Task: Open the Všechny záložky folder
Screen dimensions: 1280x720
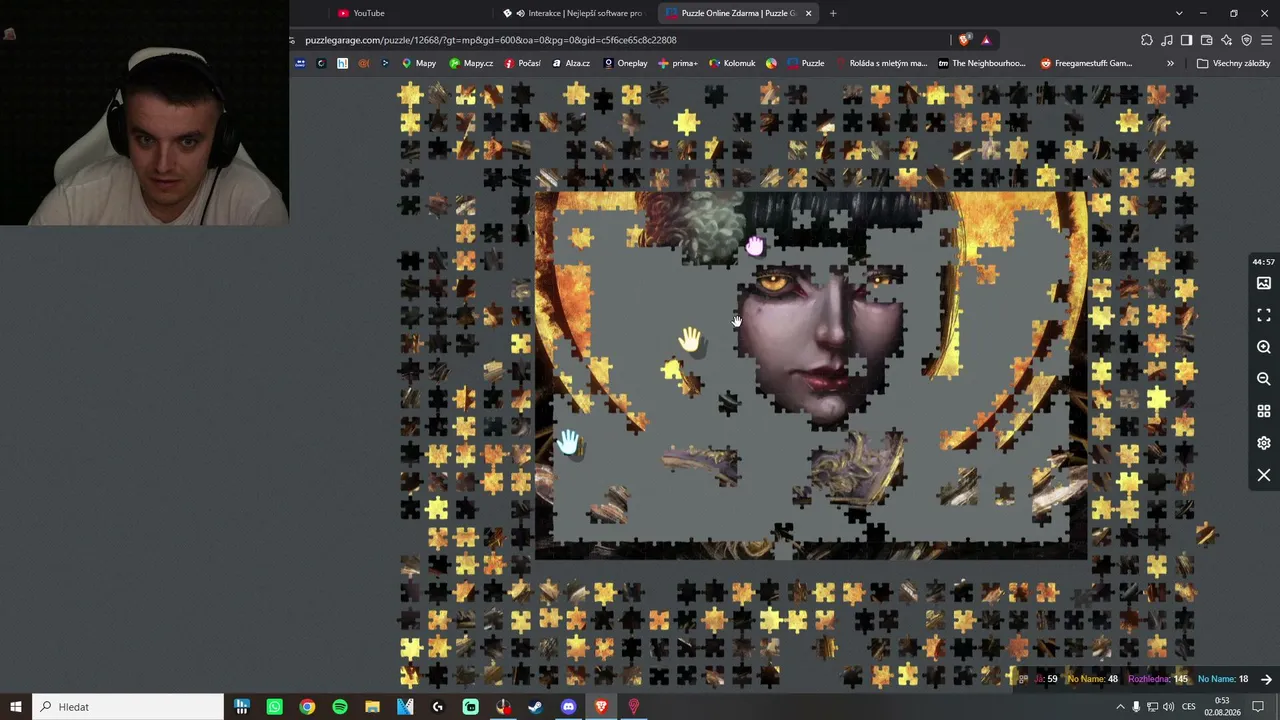Action: [1234, 63]
